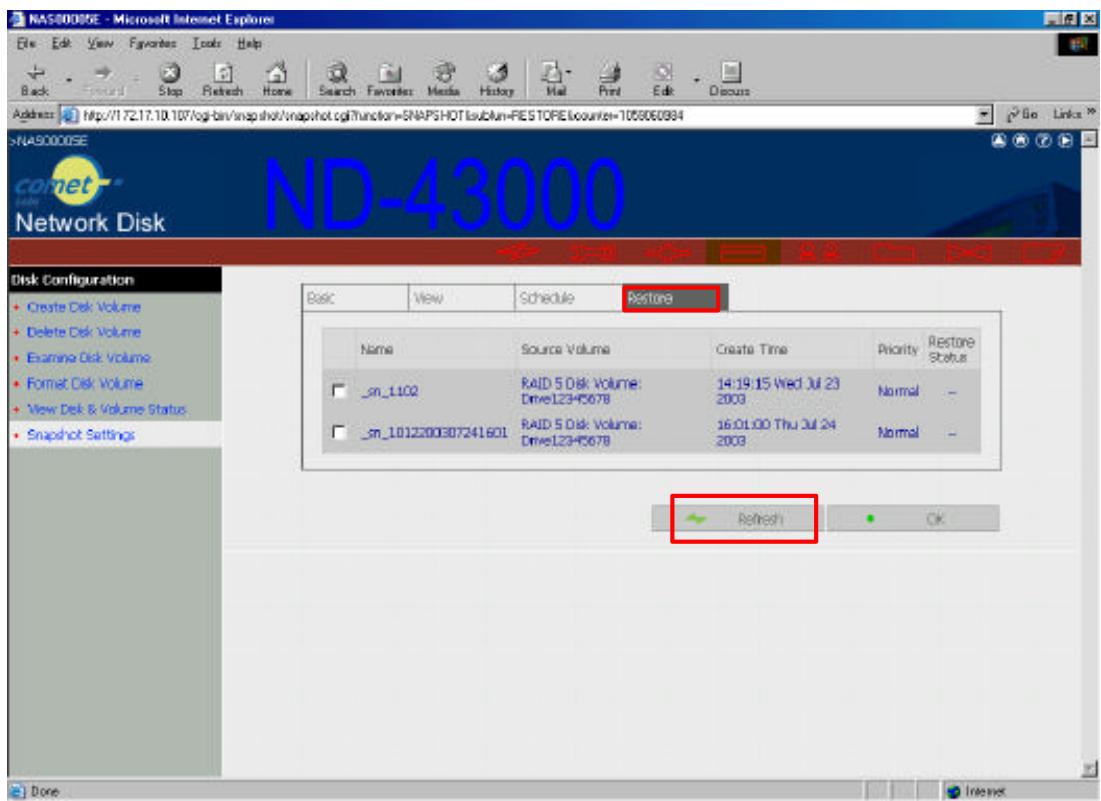Click the wrench-shaped icon in red bar
This screenshot has width=1101, height=801.
click(591, 252)
